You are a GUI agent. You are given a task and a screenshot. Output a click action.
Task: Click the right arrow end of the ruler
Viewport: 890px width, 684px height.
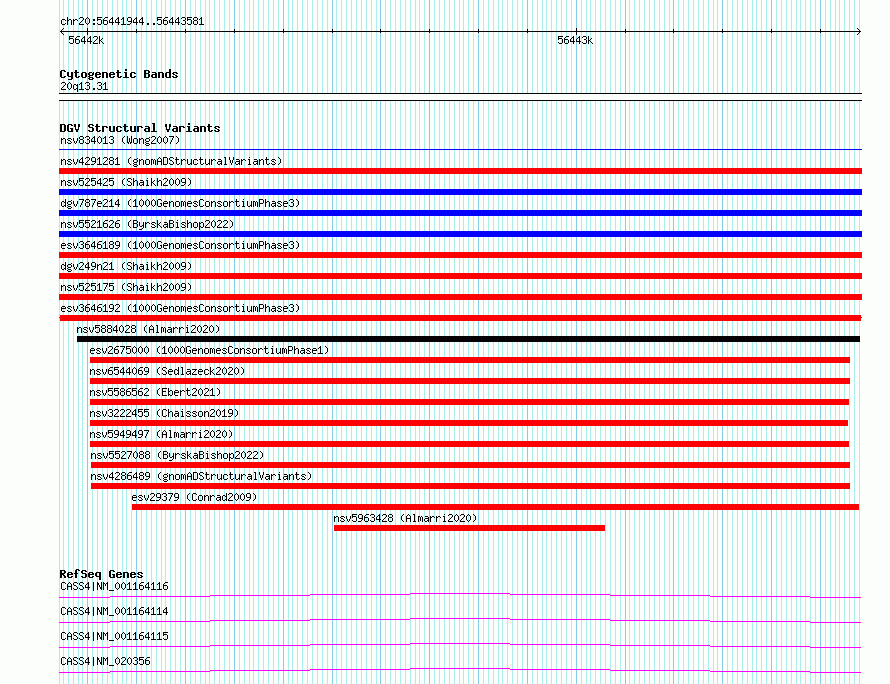(x=859, y=32)
